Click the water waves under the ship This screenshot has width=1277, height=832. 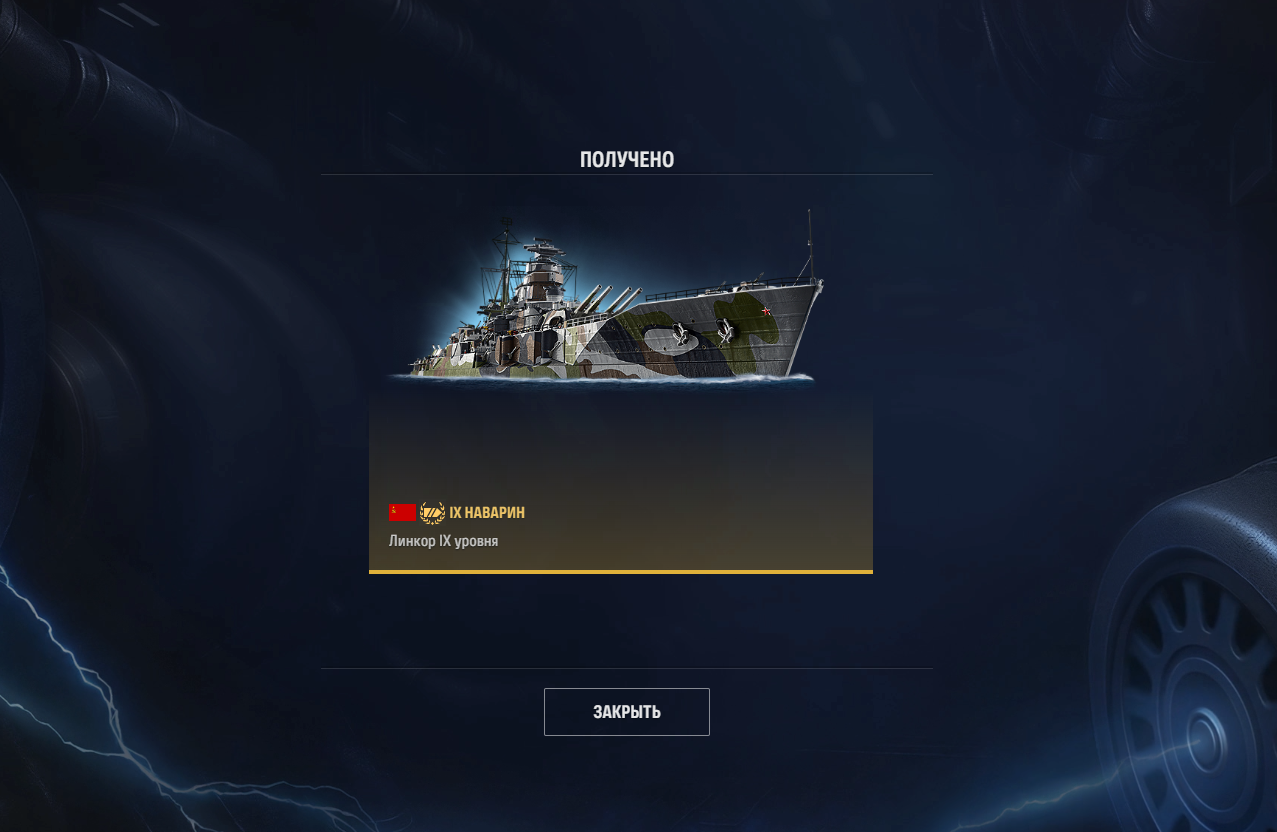point(600,378)
